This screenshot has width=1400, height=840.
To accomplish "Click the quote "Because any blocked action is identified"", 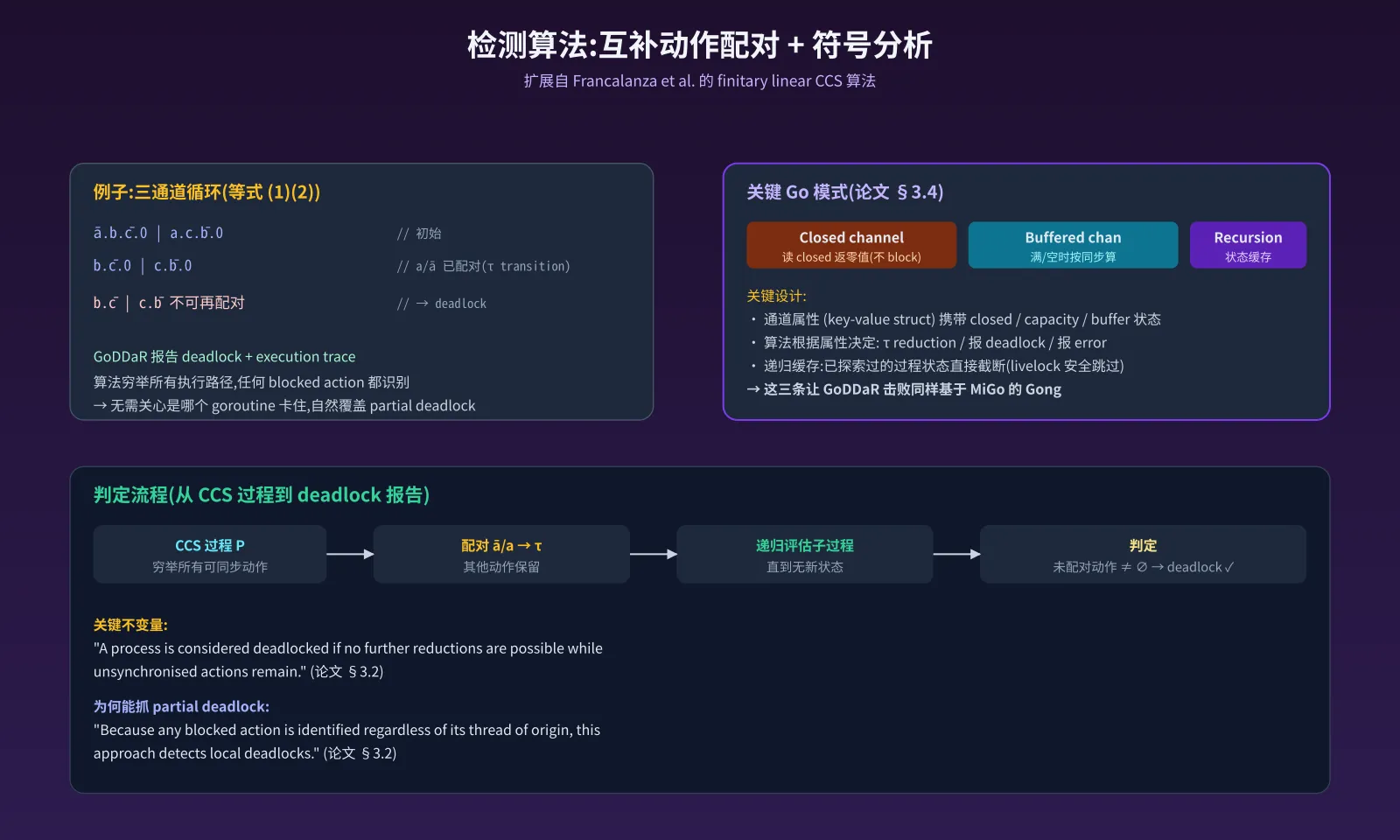I will [346, 741].
